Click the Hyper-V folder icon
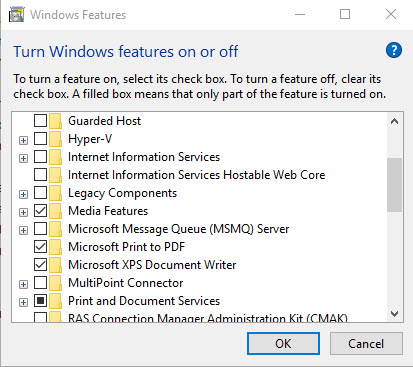The image size is (413, 367). (x=55, y=139)
